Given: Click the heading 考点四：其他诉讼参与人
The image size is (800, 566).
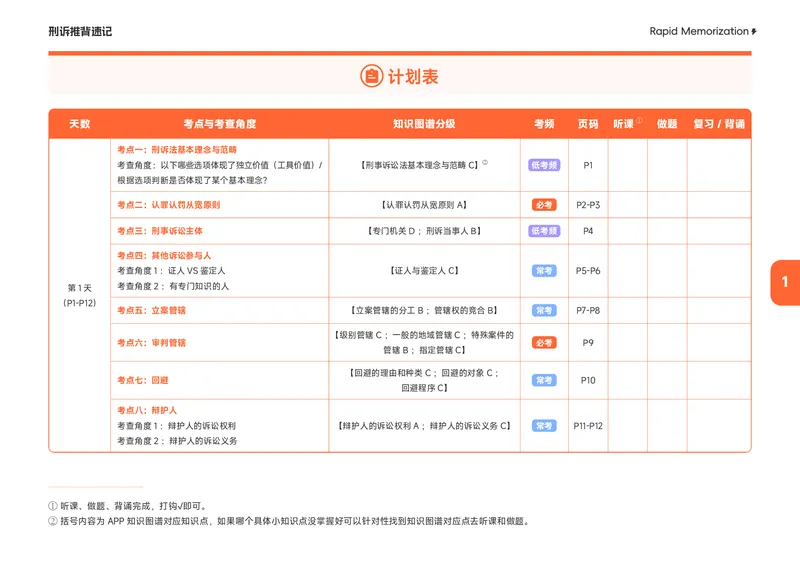Looking at the screenshot, I should tap(164, 255).
